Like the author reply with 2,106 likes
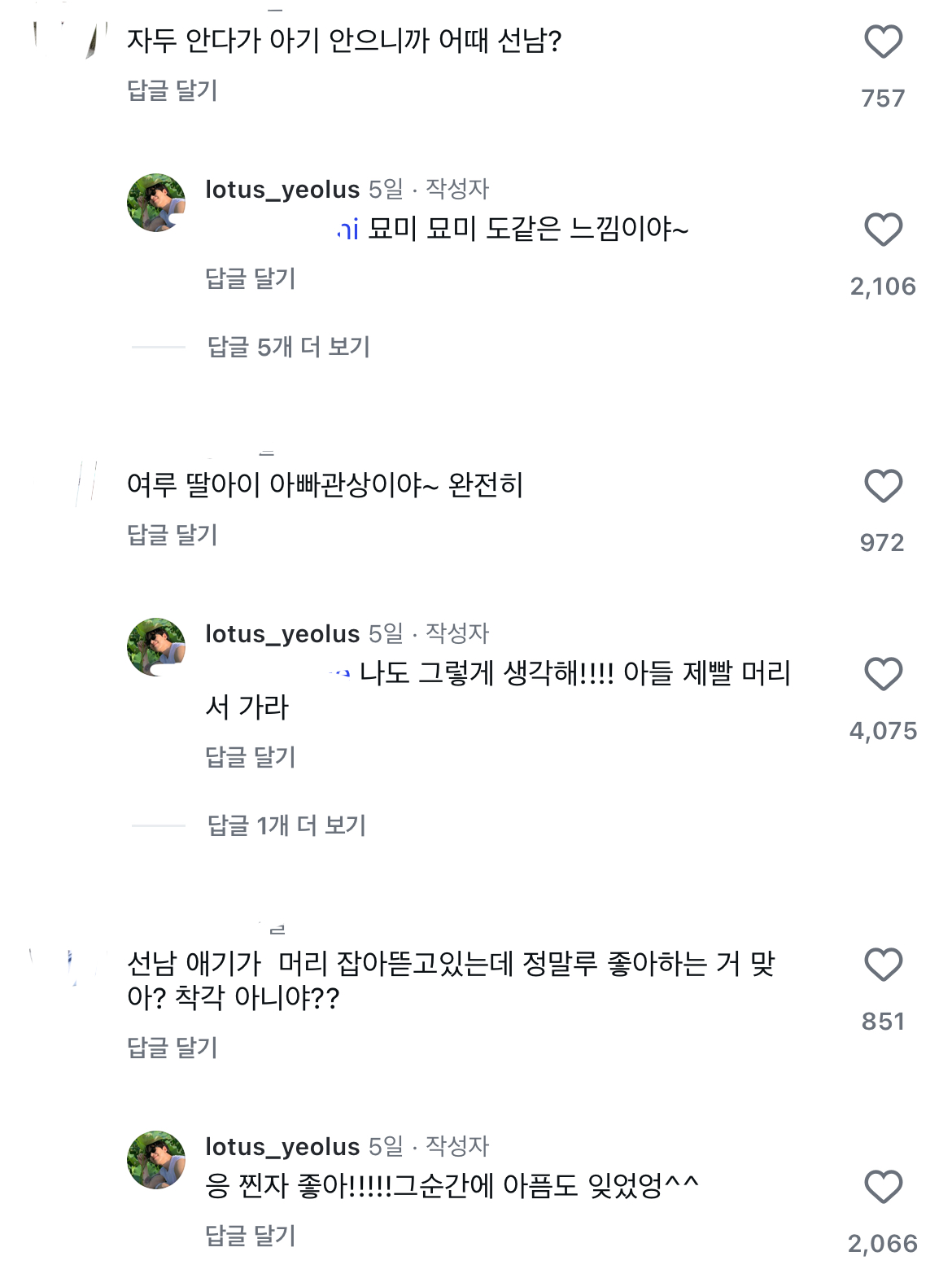952x1278 pixels. [883, 230]
